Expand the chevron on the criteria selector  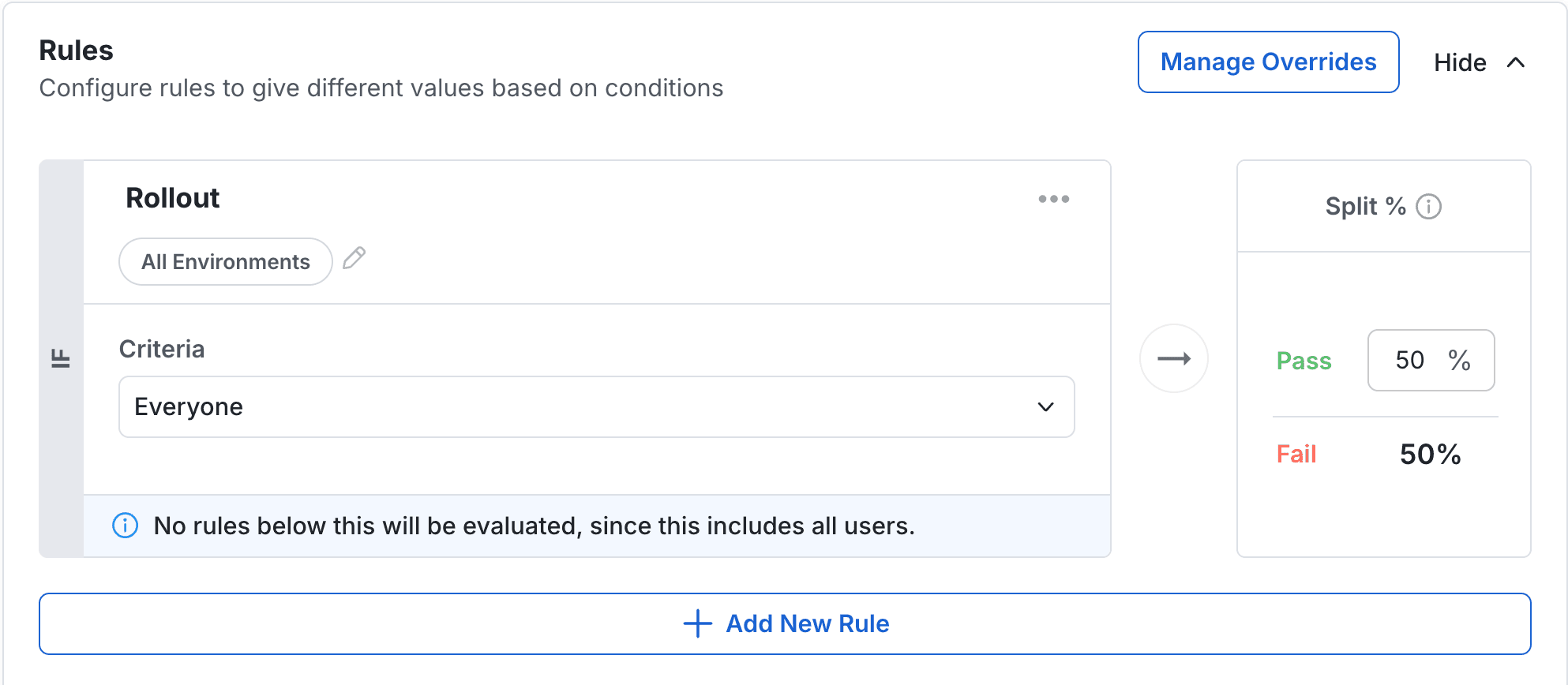1045,407
